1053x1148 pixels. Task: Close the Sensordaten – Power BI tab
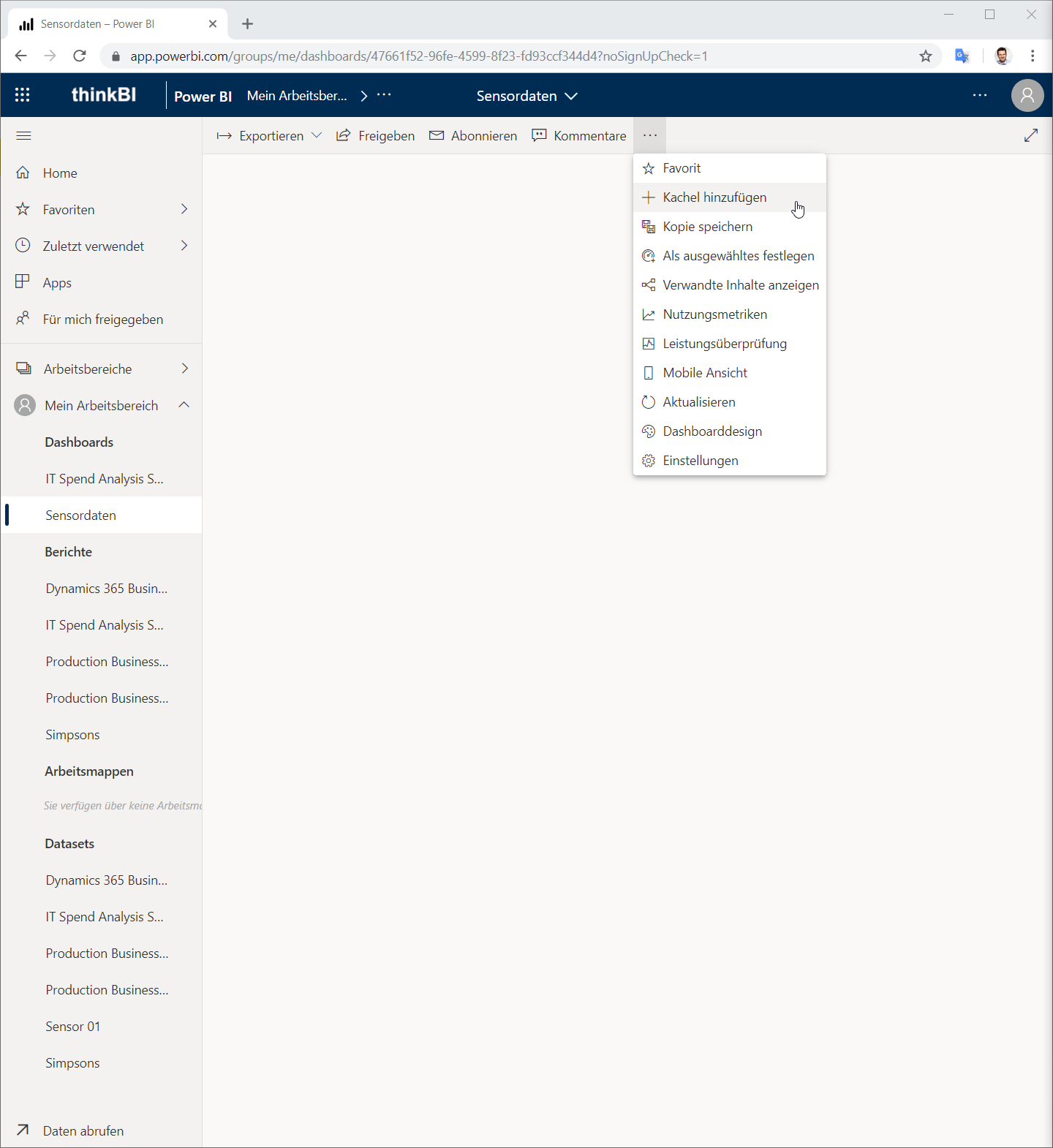click(213, 24)
